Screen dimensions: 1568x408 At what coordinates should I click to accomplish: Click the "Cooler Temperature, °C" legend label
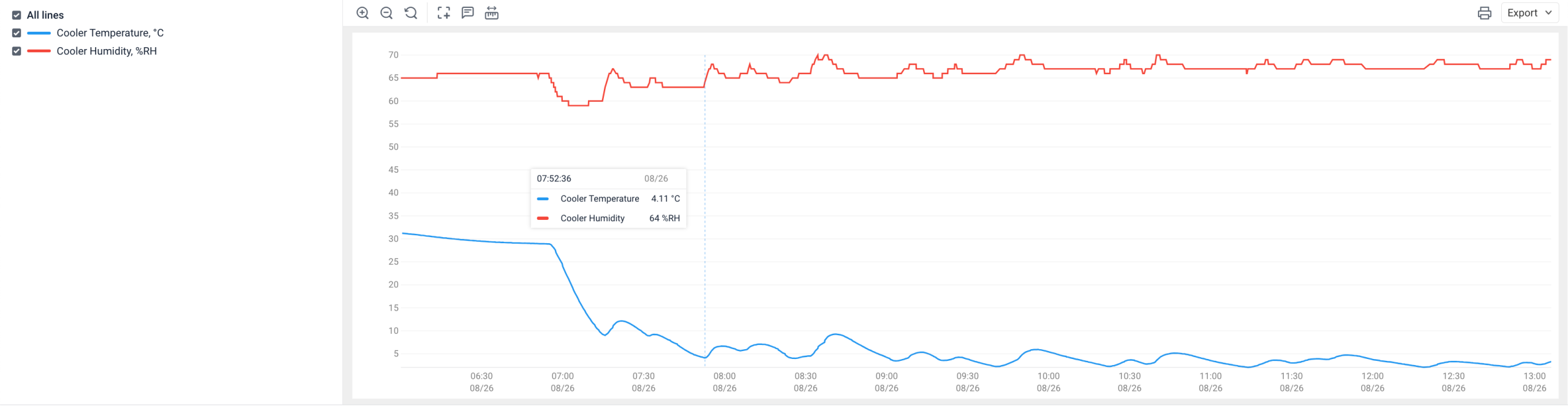click(x=110, y=33)
